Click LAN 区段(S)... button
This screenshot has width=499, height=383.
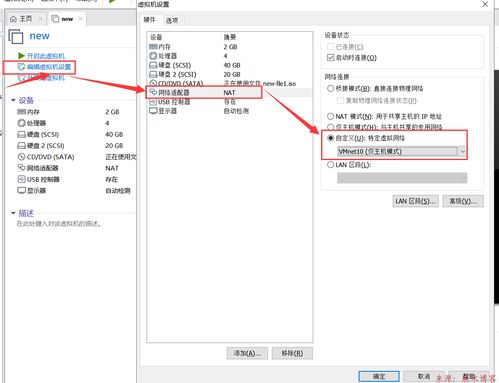pos(415,201)
